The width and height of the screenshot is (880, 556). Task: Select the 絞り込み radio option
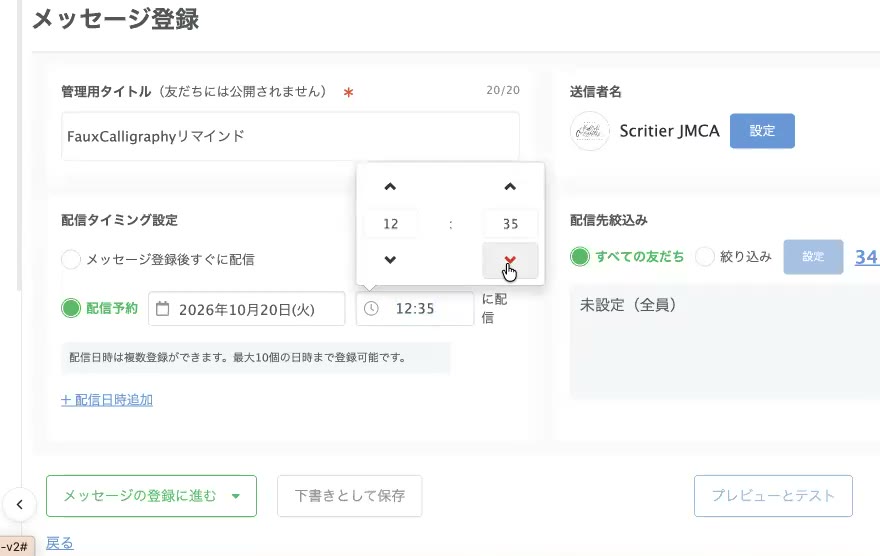coord(704,256)
